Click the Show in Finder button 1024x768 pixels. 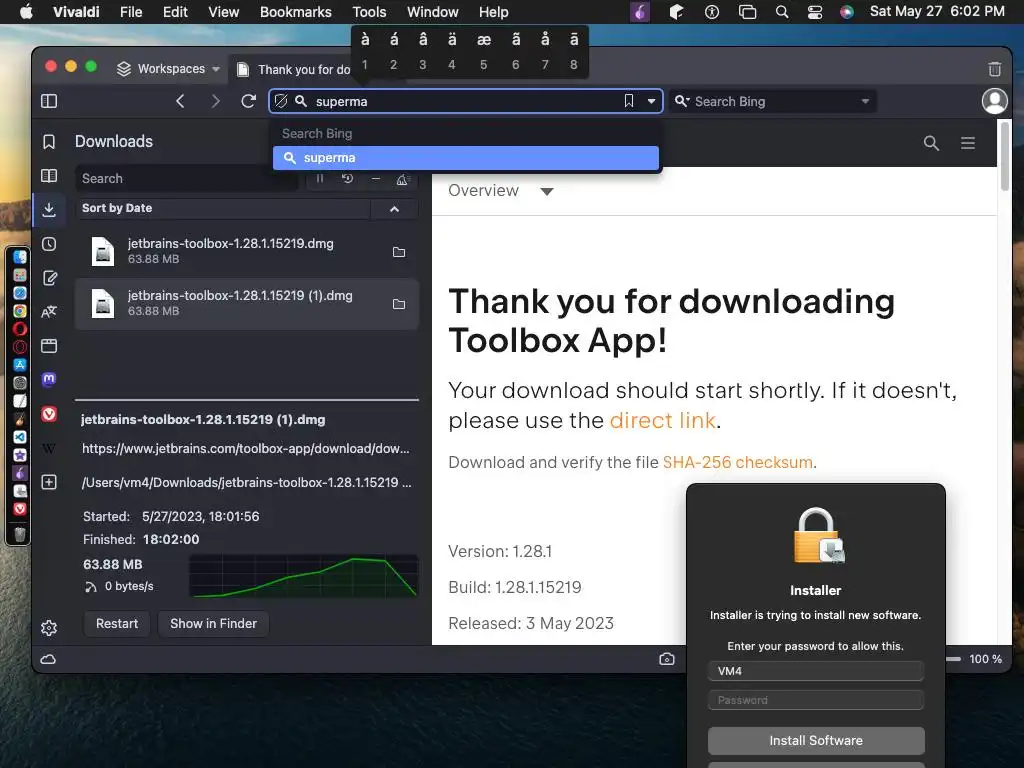point(214,624)
